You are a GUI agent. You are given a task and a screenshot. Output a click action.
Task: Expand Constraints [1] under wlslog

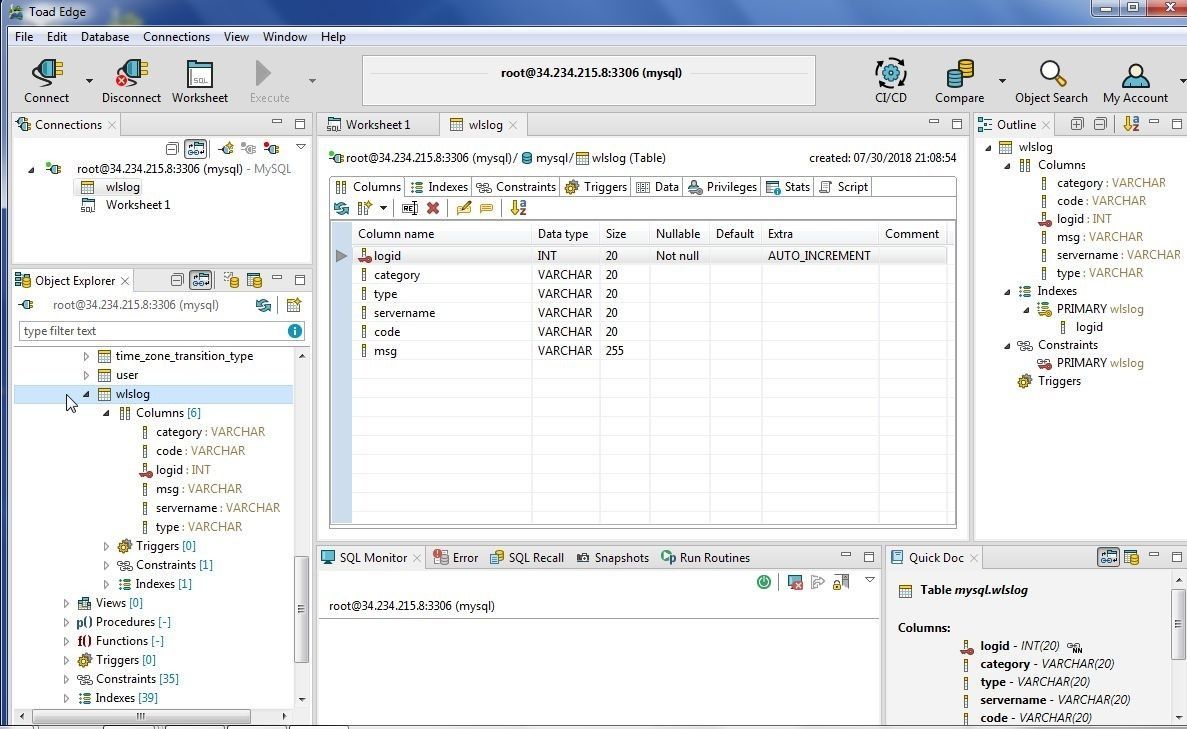(x=106, y=565)
